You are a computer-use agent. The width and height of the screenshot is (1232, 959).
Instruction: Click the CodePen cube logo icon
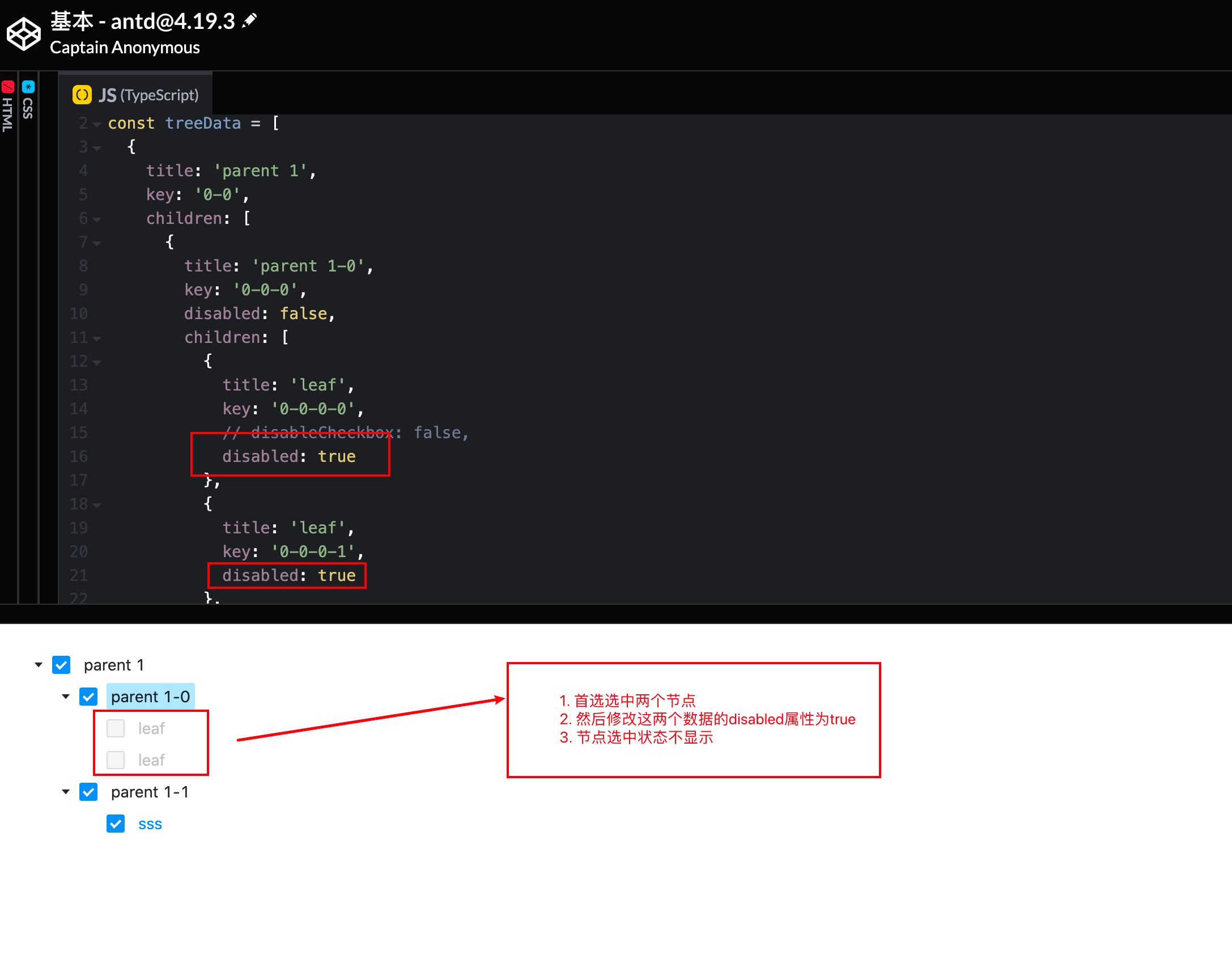[x=23, y=34]
